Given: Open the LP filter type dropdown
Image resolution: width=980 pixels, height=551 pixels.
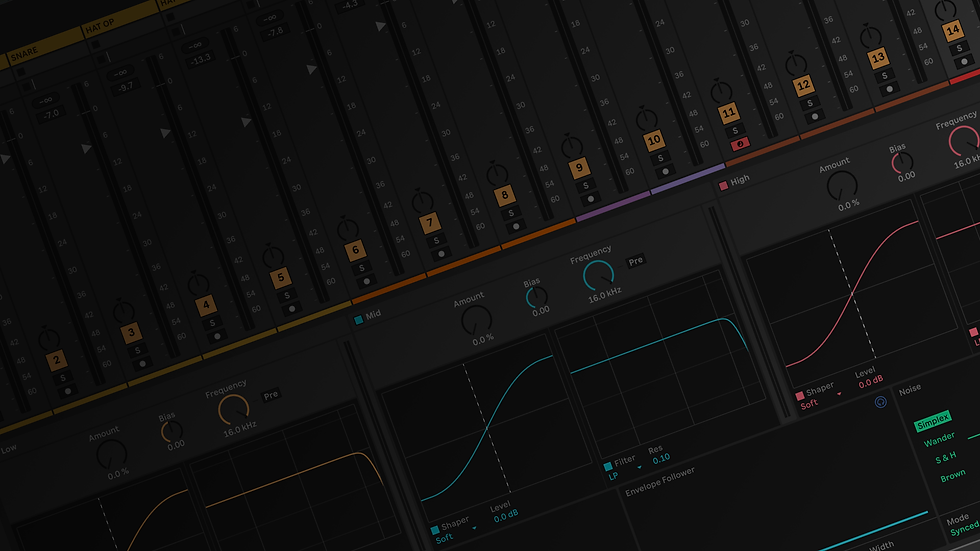Looking at the screenshot, I should (x=625, y=472).
